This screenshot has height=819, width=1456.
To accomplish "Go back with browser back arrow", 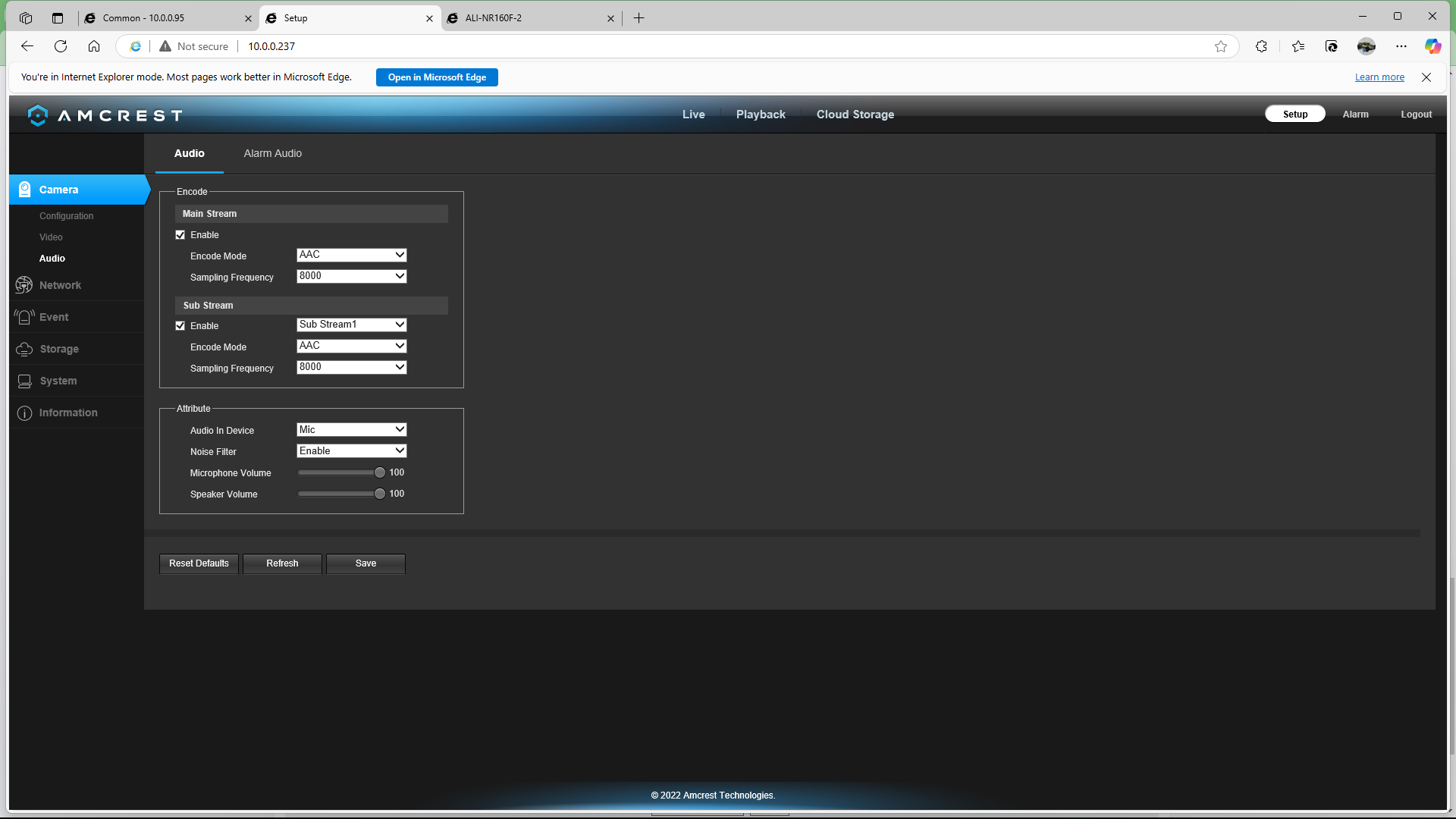I will pos(27,46).
